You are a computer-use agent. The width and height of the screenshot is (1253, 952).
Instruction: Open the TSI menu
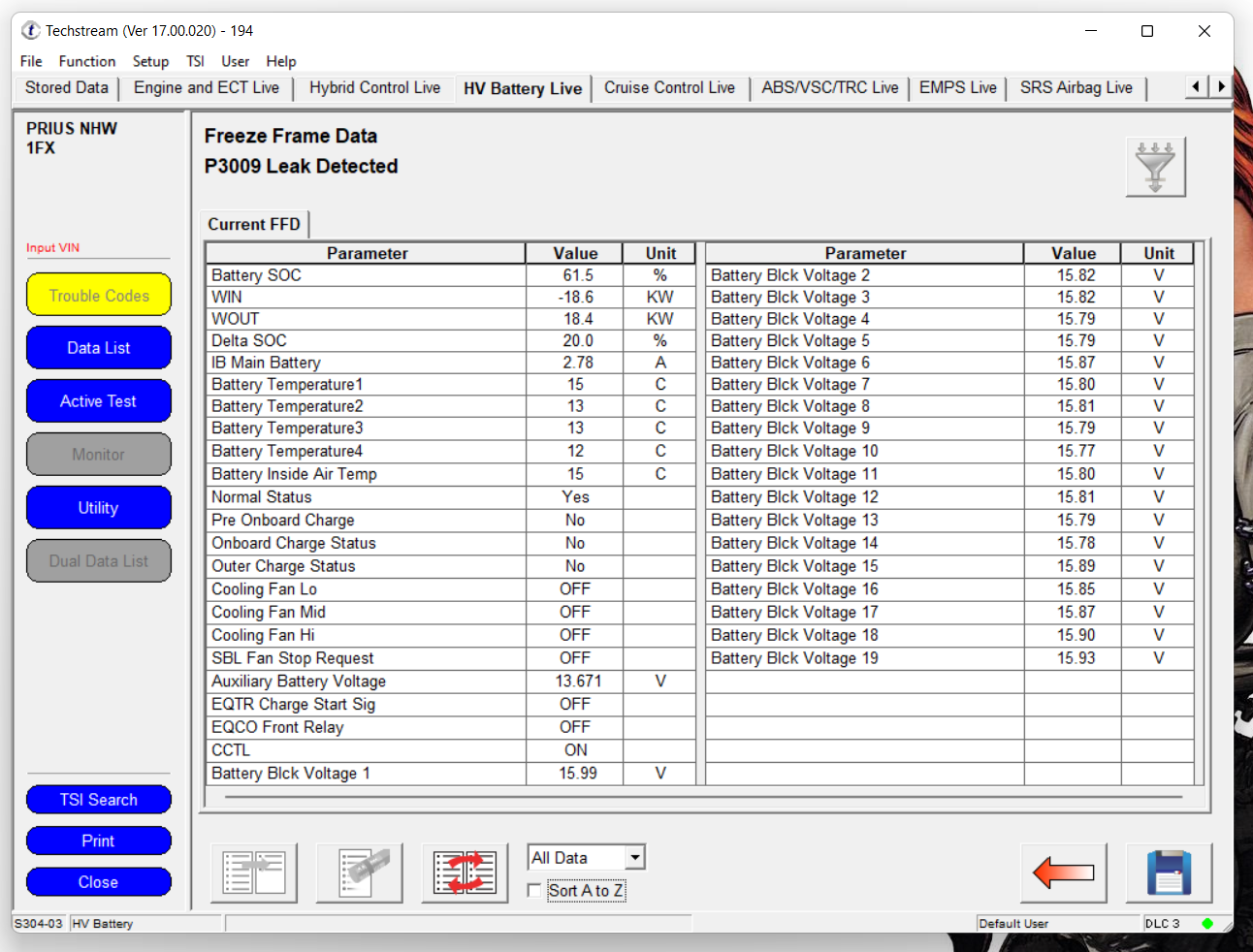pyautogui.click(x=195, y=61)
